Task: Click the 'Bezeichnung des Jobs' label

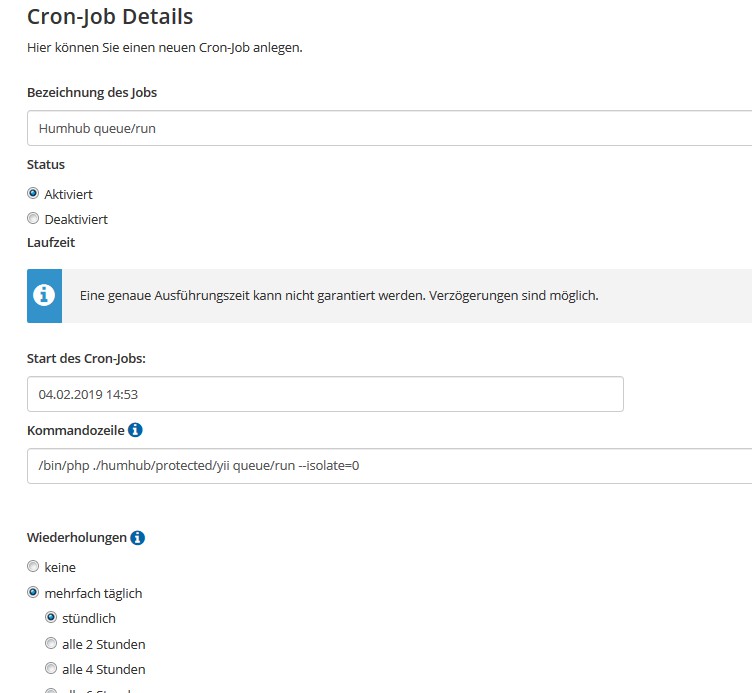Action: (92, 92)
